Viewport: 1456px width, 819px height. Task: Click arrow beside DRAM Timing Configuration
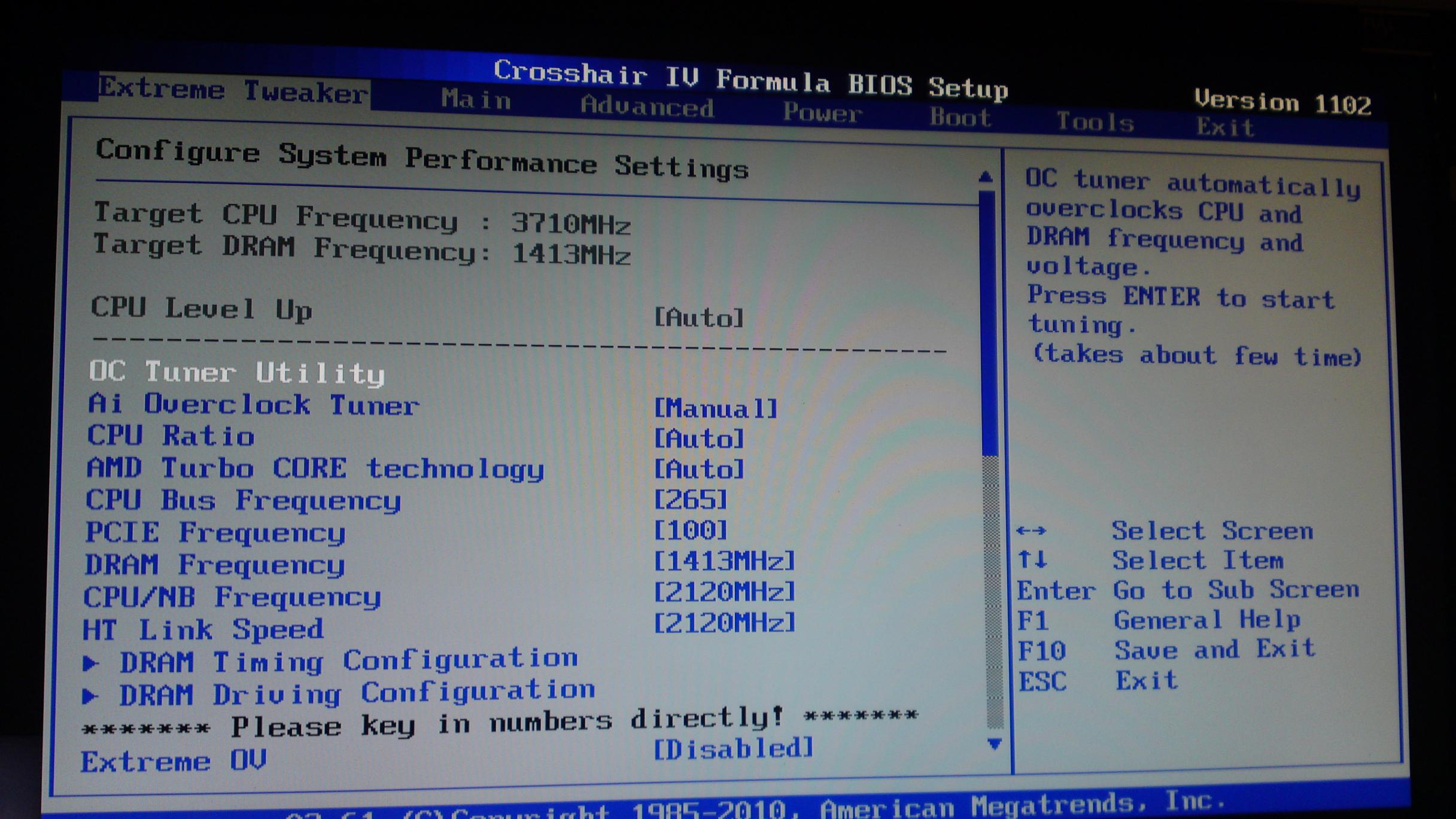[91, 662]
